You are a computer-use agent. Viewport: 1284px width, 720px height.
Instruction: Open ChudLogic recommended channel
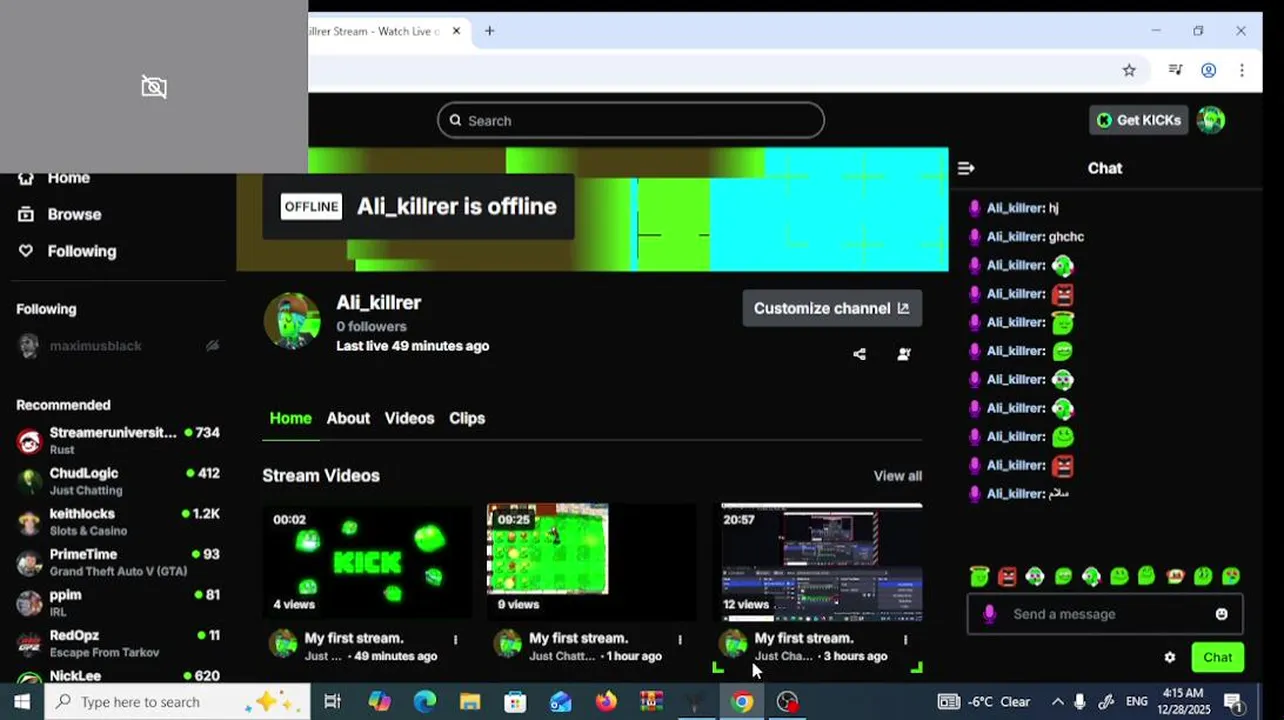point(118,481)
